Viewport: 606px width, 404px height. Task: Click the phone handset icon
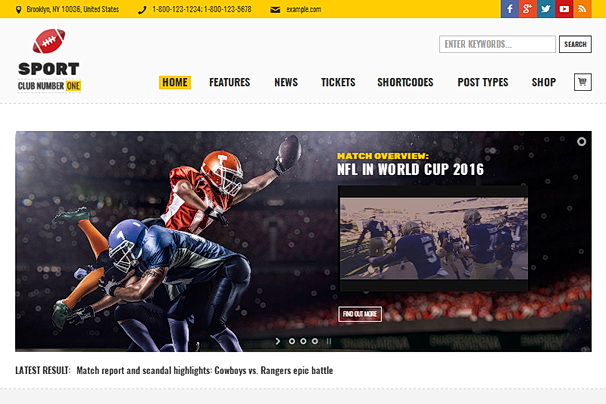(142, 10)
